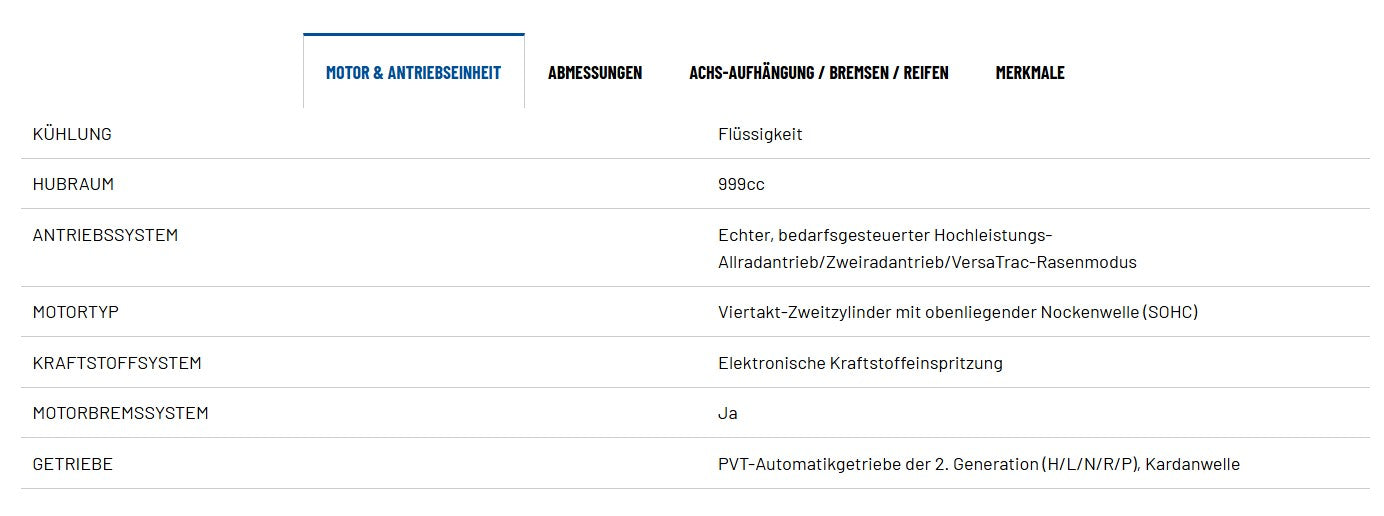Click the 999cc displacement value
The image size is (1384, 516).
741,184
